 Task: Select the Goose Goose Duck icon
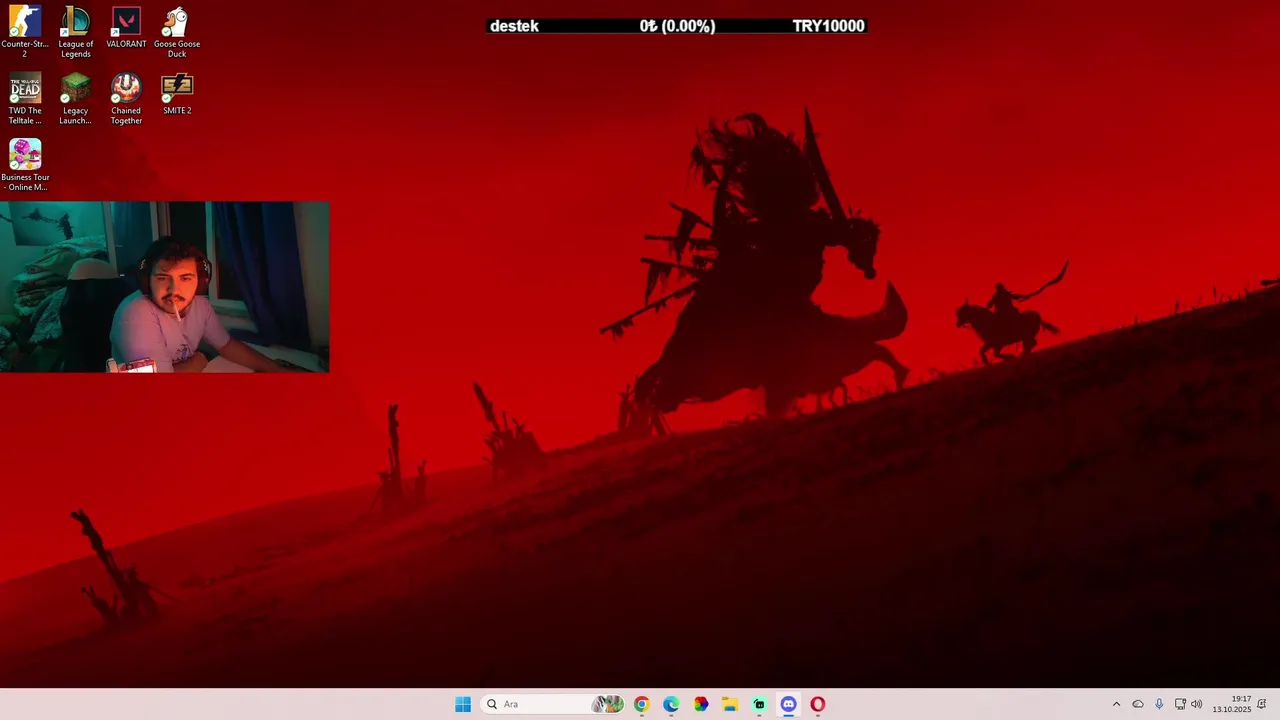coord(177,32)
